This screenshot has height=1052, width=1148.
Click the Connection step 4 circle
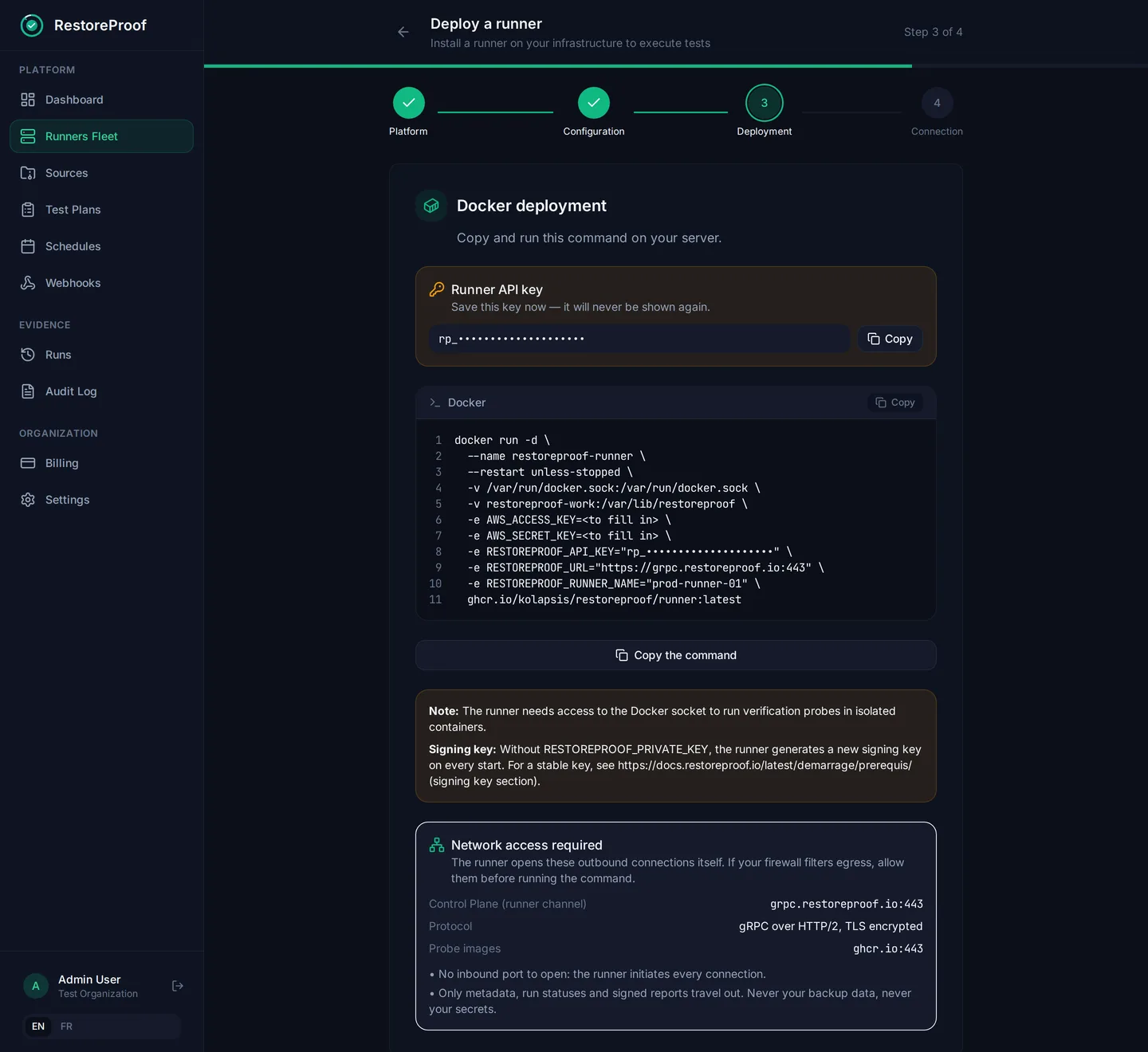[x=937, y=103]
